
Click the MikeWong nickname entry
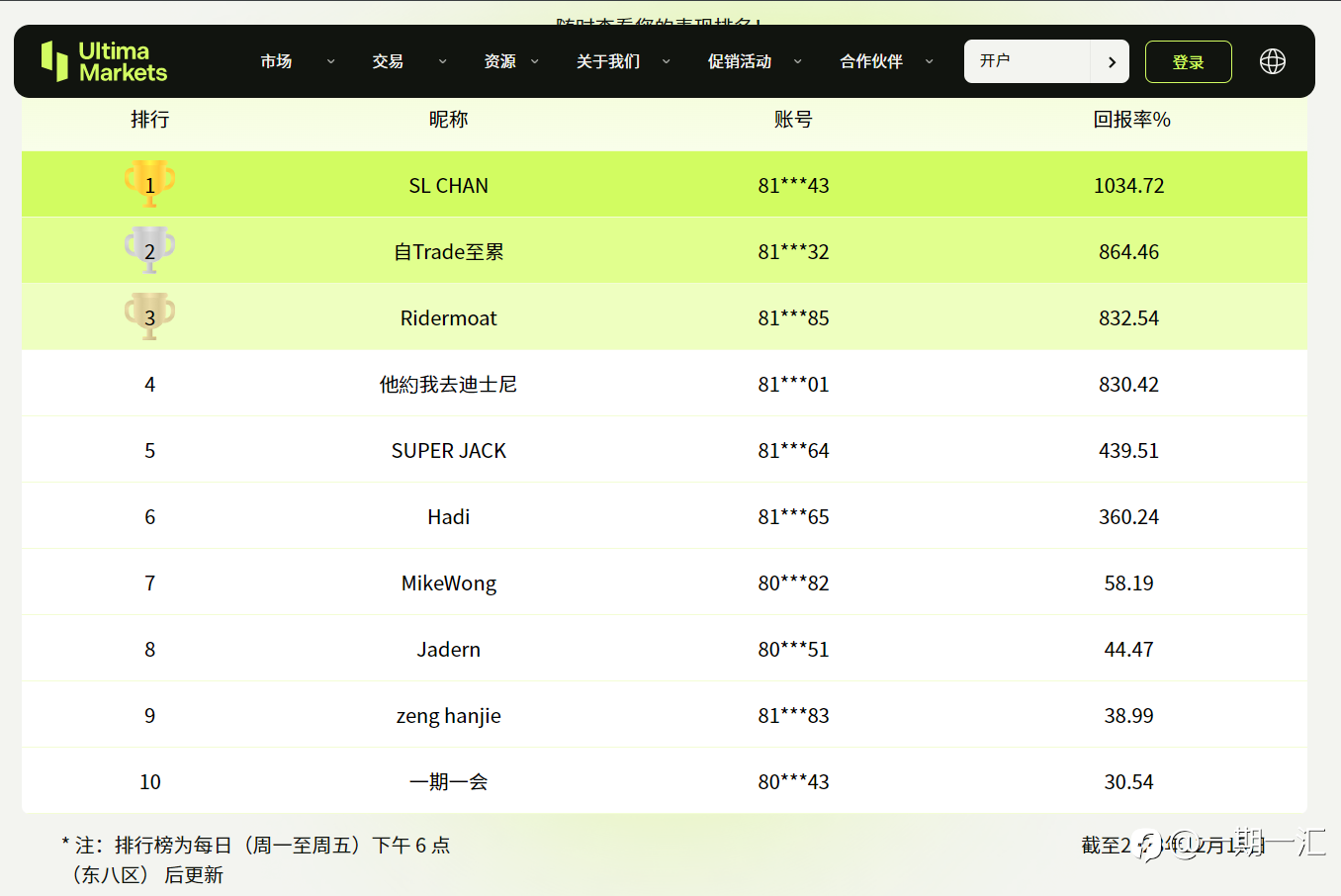point(449,583)
